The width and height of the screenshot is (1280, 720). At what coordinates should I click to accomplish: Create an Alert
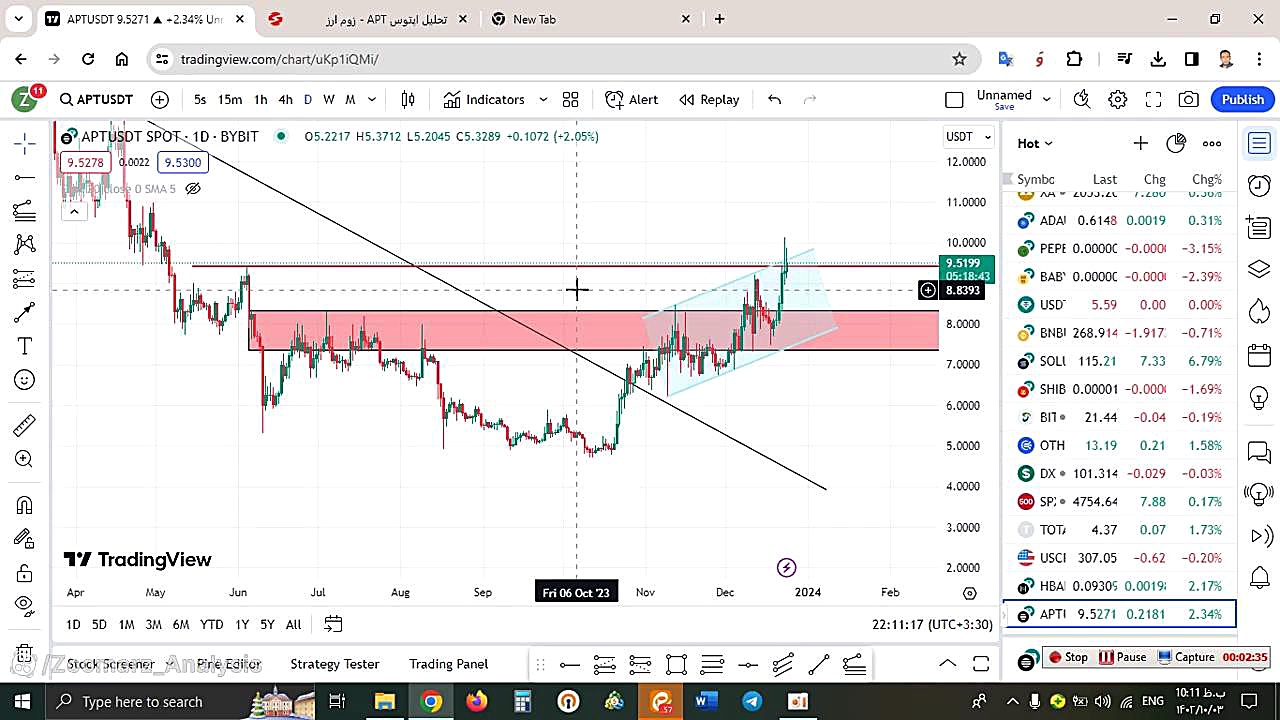pyautogui.click(x=632, y=99)
